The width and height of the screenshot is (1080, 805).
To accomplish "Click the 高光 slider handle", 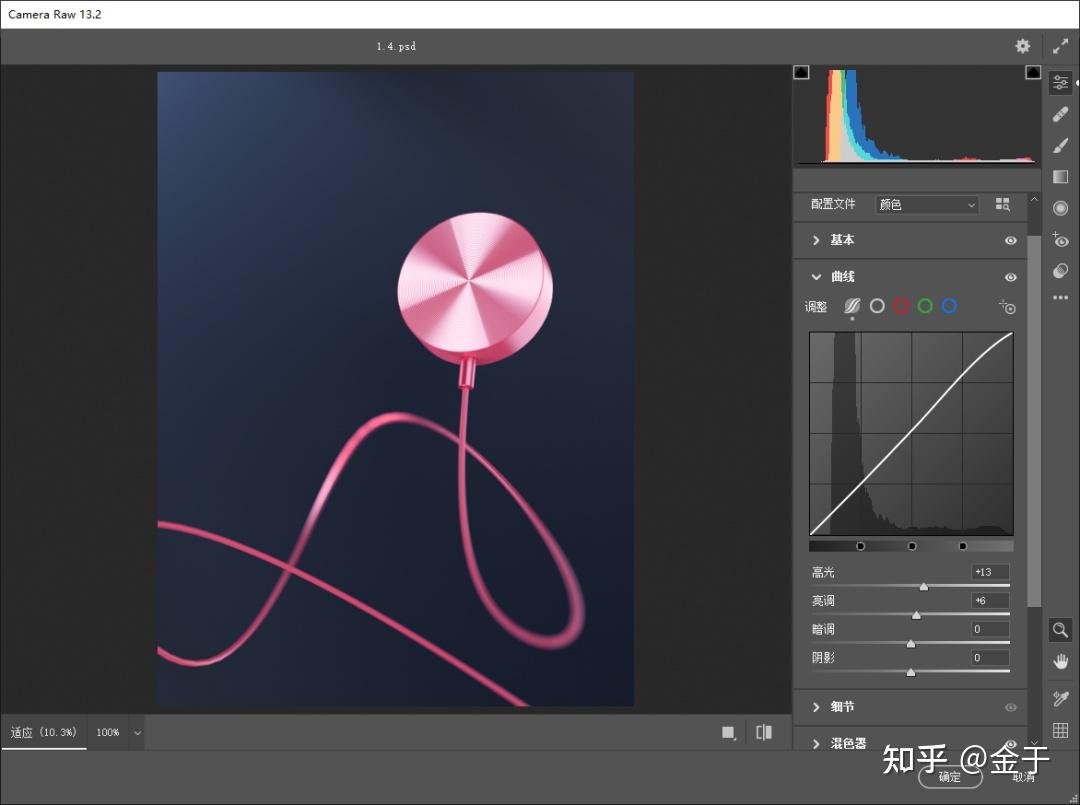I will pos(924,587).
